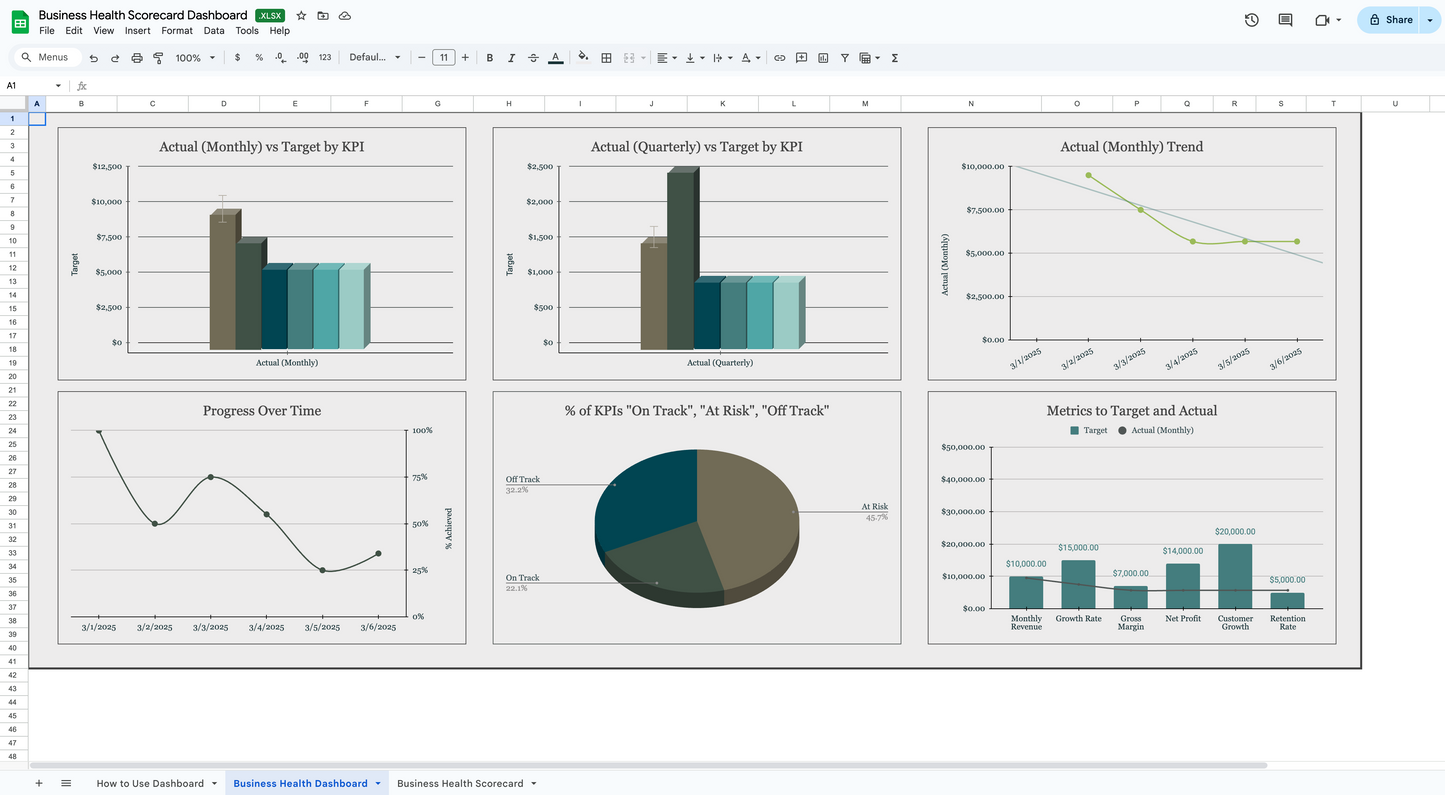Open the Insert menu
This screenshot has width=1445, height=795.
[138, 31]
